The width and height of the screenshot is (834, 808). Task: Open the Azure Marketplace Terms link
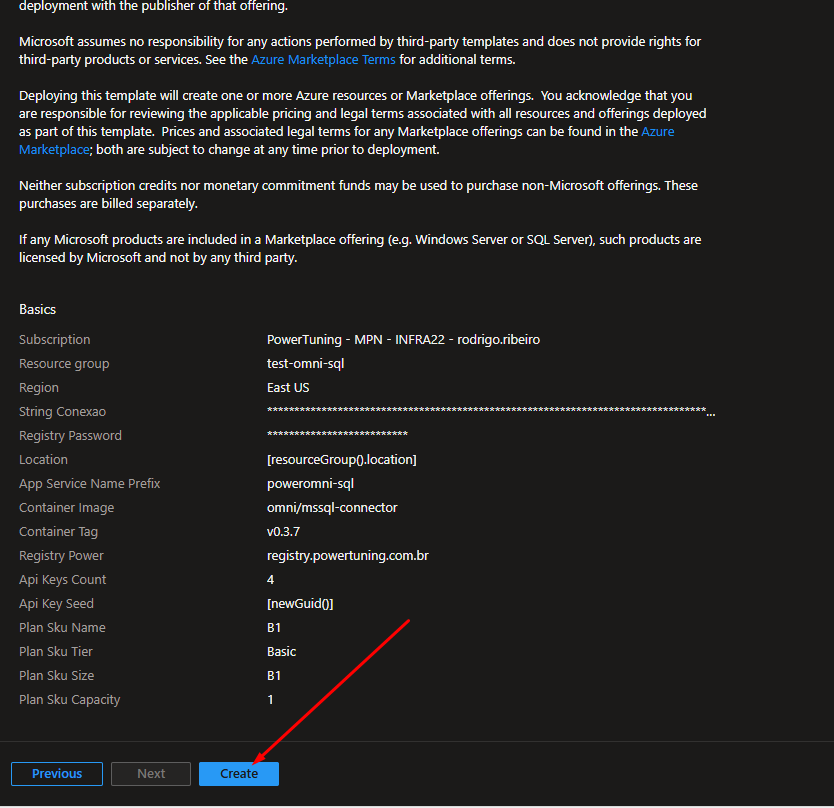click(x=323, y=60)
